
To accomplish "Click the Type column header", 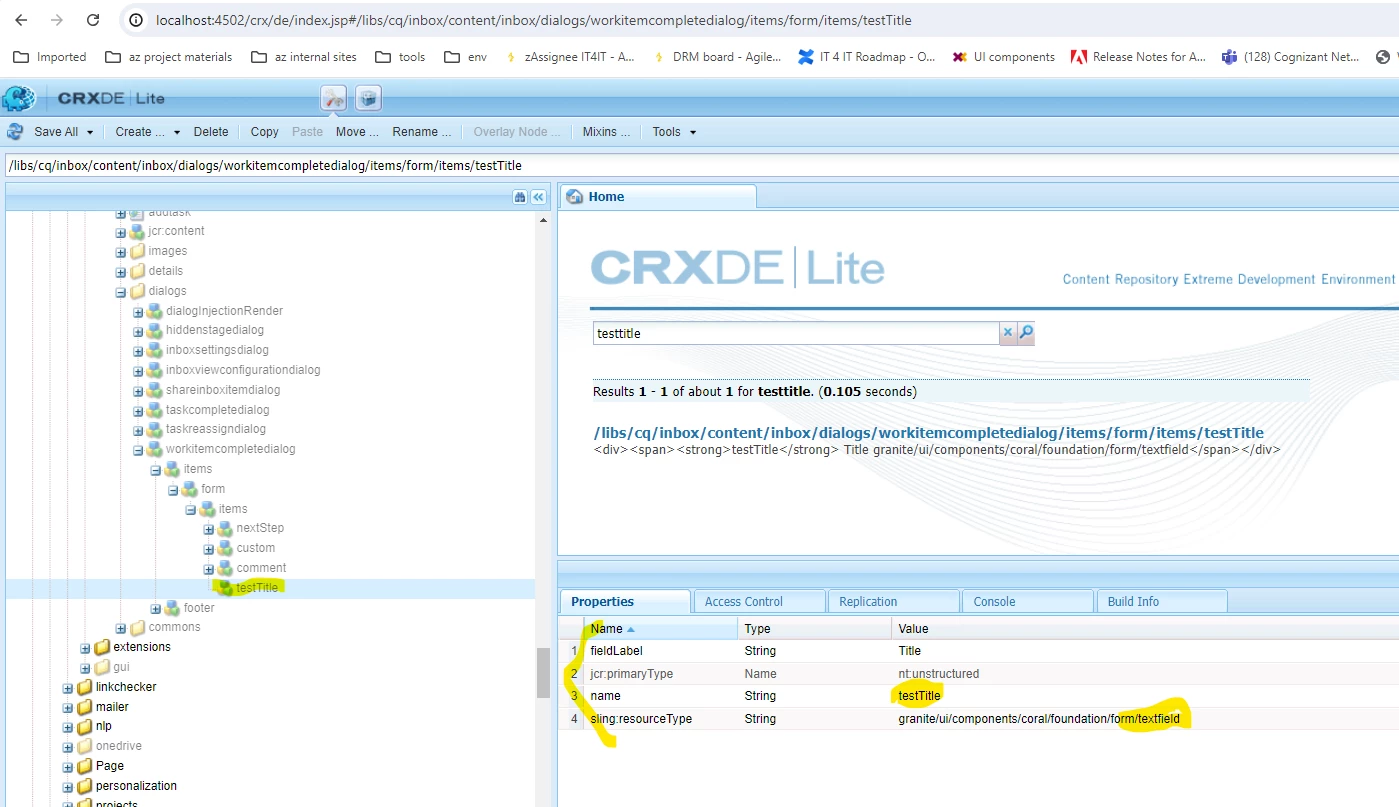I will pyautogui.click(x=815, y=629).
